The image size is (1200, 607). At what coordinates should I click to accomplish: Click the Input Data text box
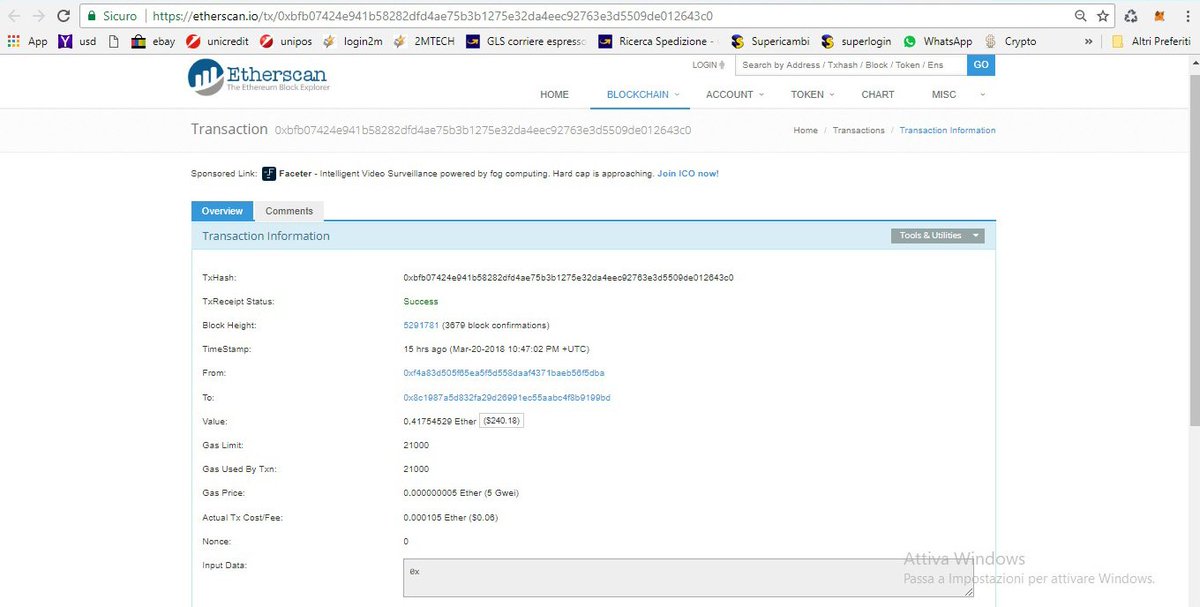688,578
